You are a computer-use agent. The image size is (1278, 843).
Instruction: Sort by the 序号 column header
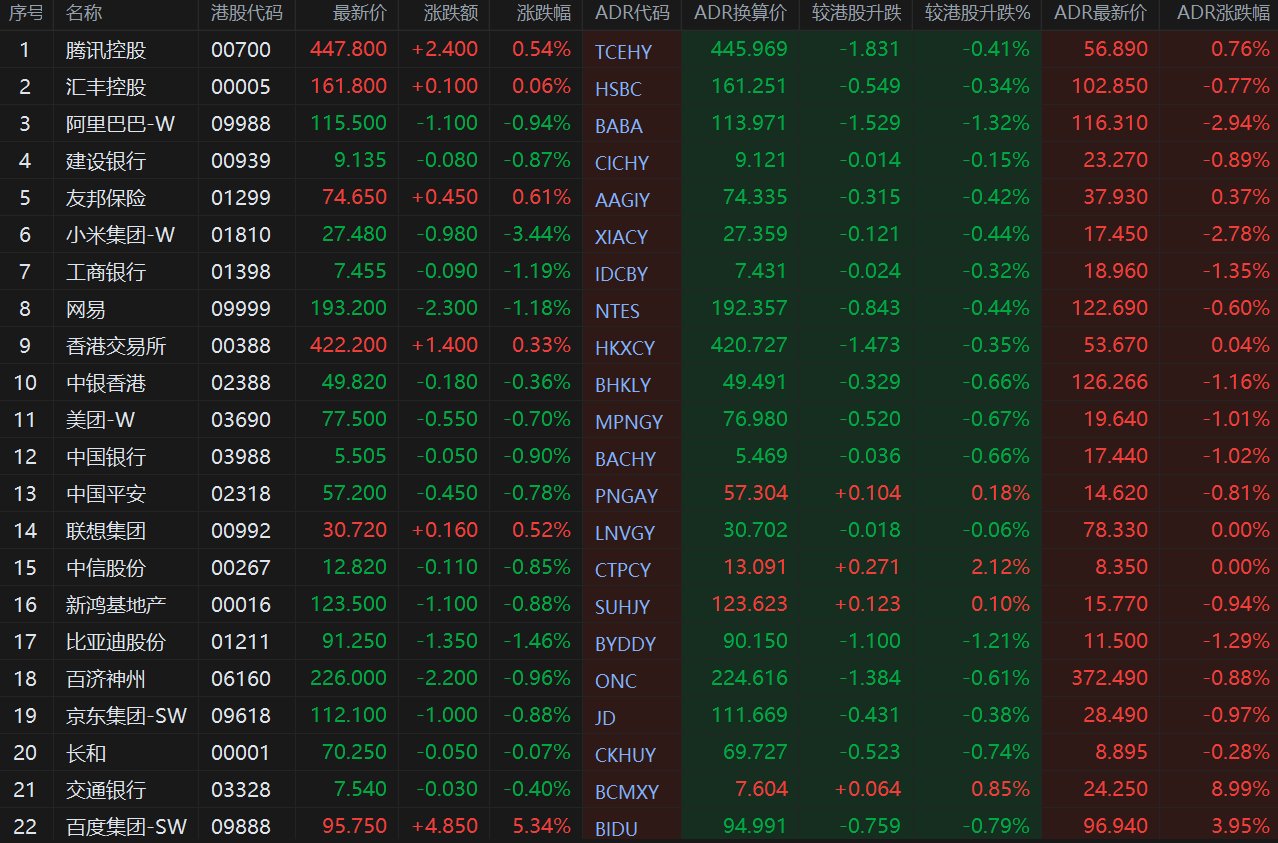pyautogui.click(x=26, y=13)
